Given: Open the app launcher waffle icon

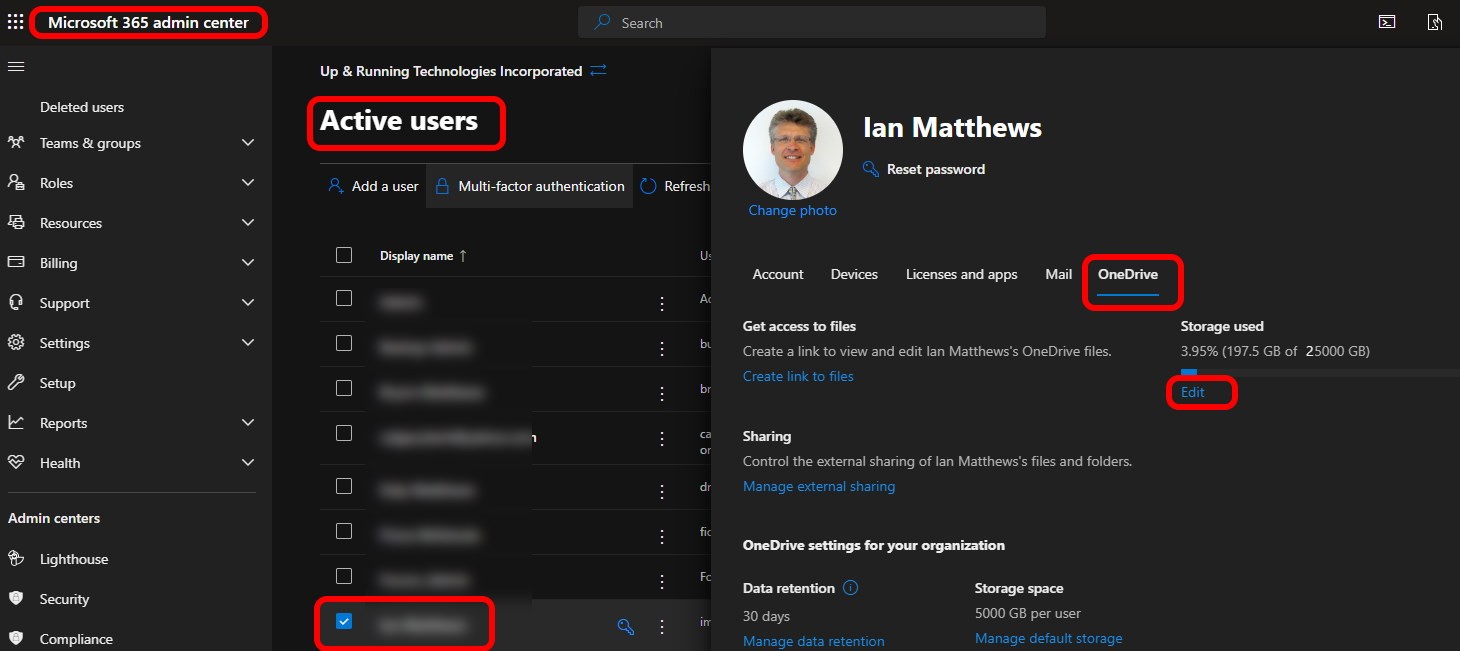Looking at the screenshot, I should (15, 22).
